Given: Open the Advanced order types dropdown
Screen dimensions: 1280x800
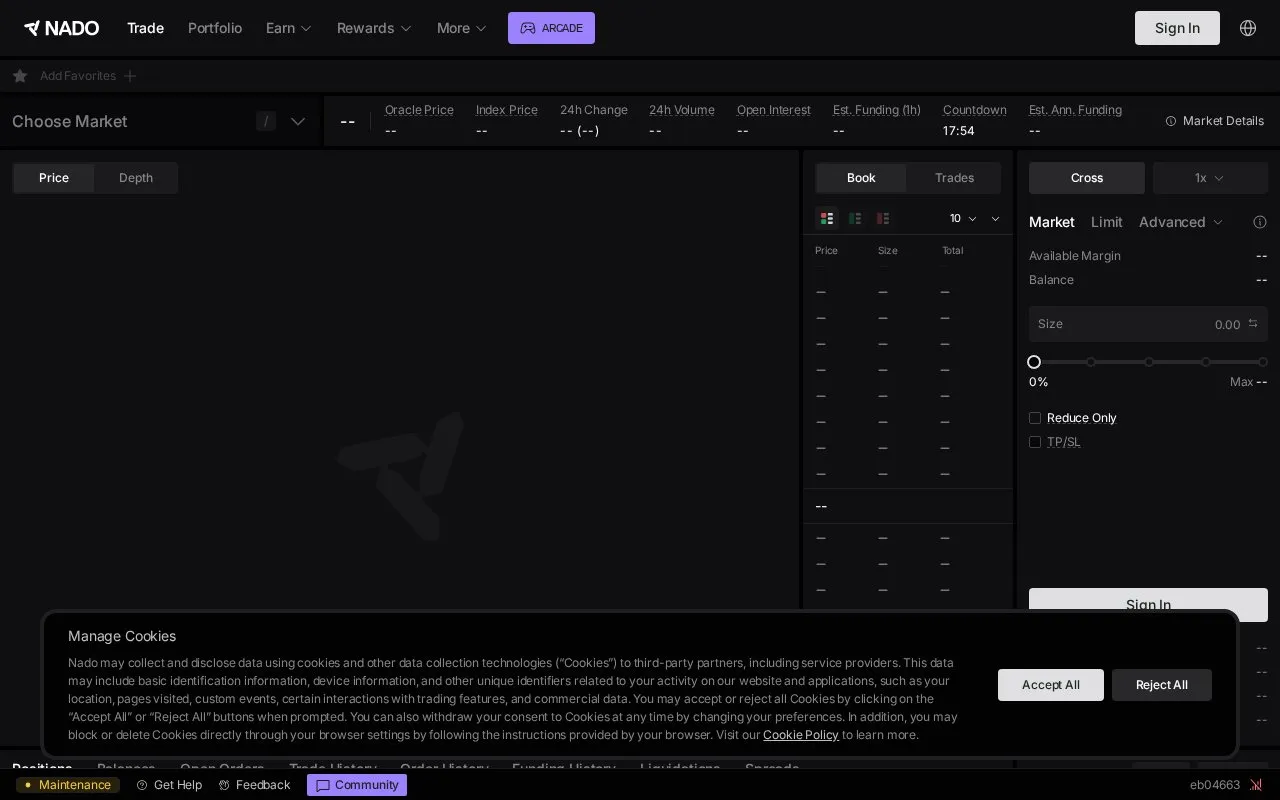Looking at the screenshot, I should click(1181, 222).
